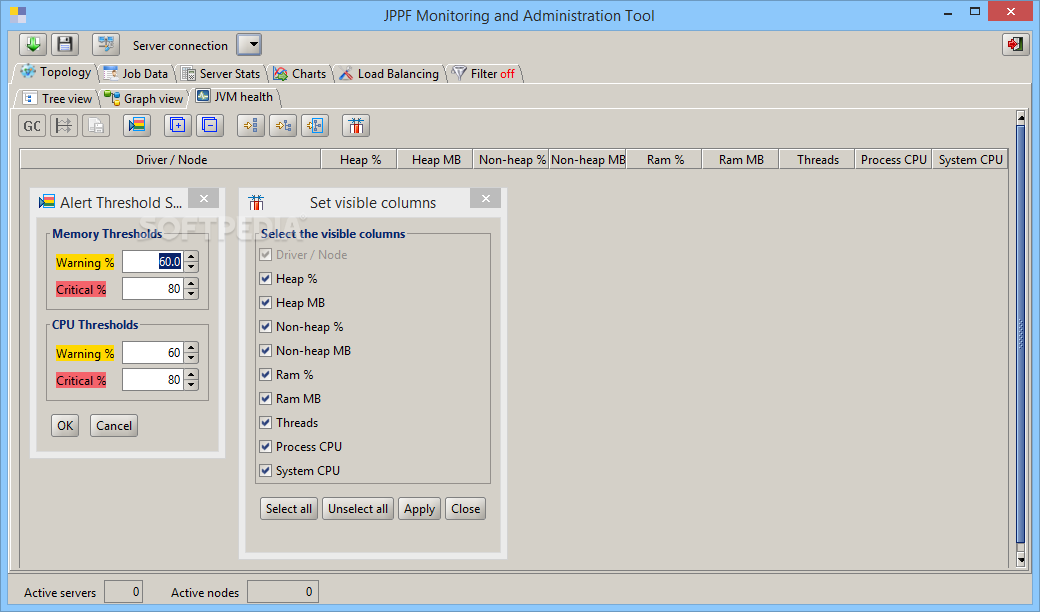Click the green download arrow toolbar icon
Viewport: 1040px width, 612px height.
point(32,44)
